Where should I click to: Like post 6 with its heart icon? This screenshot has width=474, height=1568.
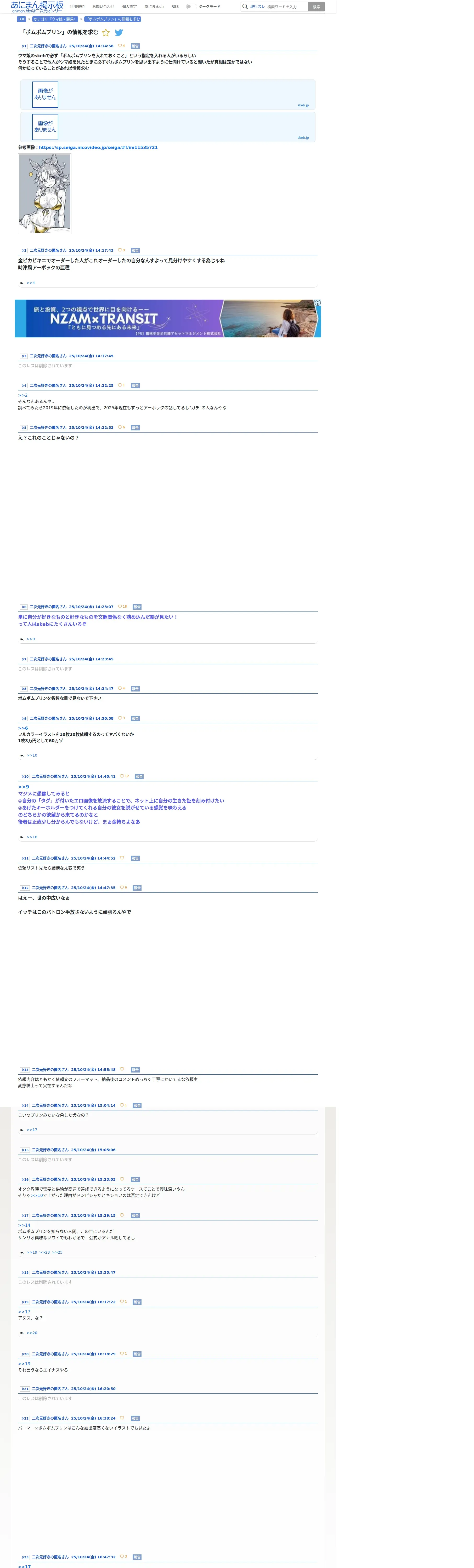click(x=120, y=607)
